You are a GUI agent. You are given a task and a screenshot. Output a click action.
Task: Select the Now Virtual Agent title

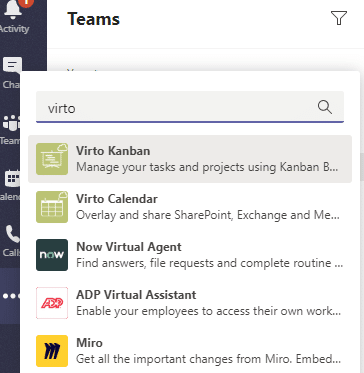point(129,247)
